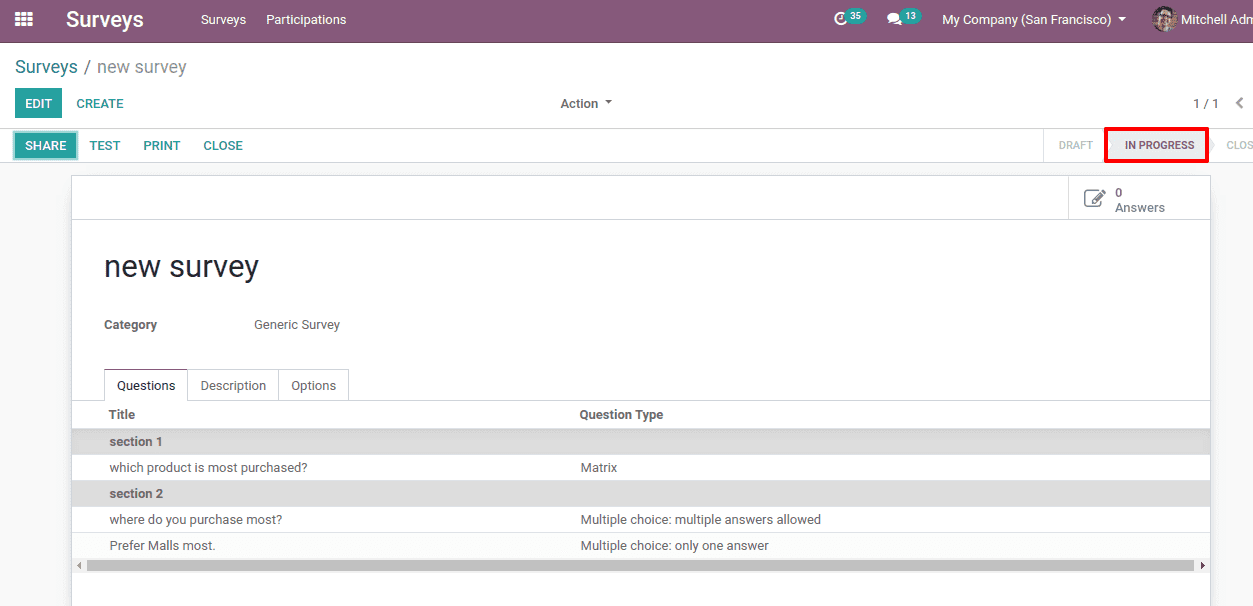Screen dimensions: 1253x606
Task: Click the CLOSE survey button
Action: click(x=223, y=145)
